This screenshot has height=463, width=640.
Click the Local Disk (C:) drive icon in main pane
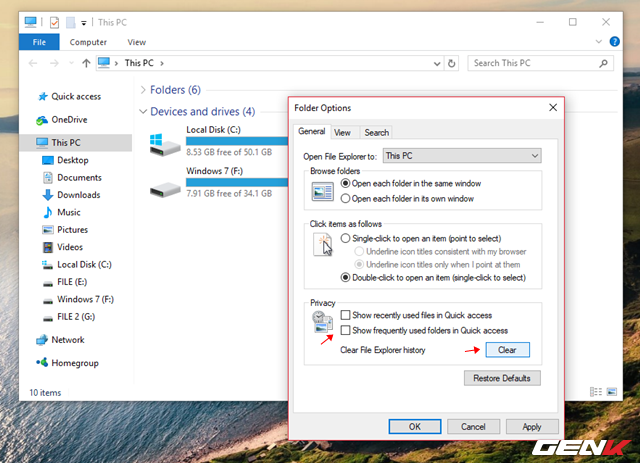click(x=165, y=144)
